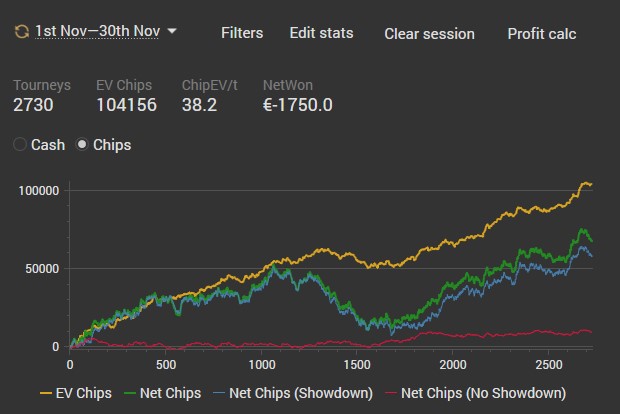Open the 1st Nov–30th Nov date selector
The width and height of the screenshot is (620, 414).
coord(97,32)
